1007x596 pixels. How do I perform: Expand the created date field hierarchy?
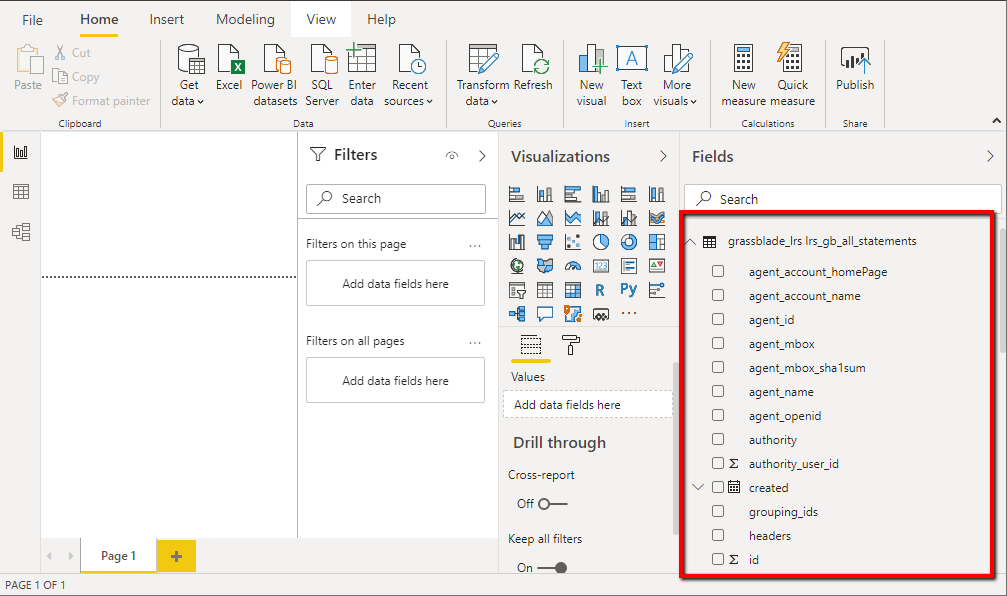coord(698,487)
